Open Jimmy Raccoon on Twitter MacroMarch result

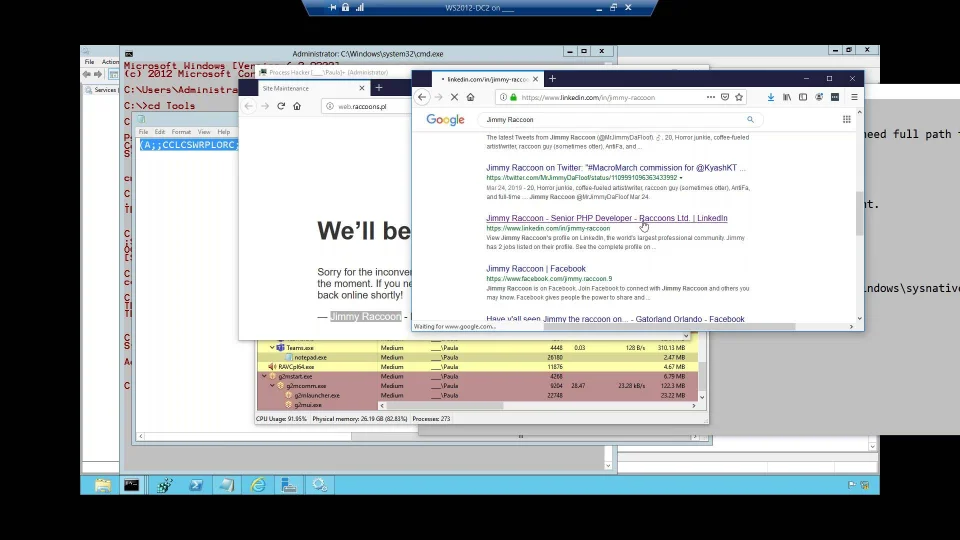pos(616,168)
